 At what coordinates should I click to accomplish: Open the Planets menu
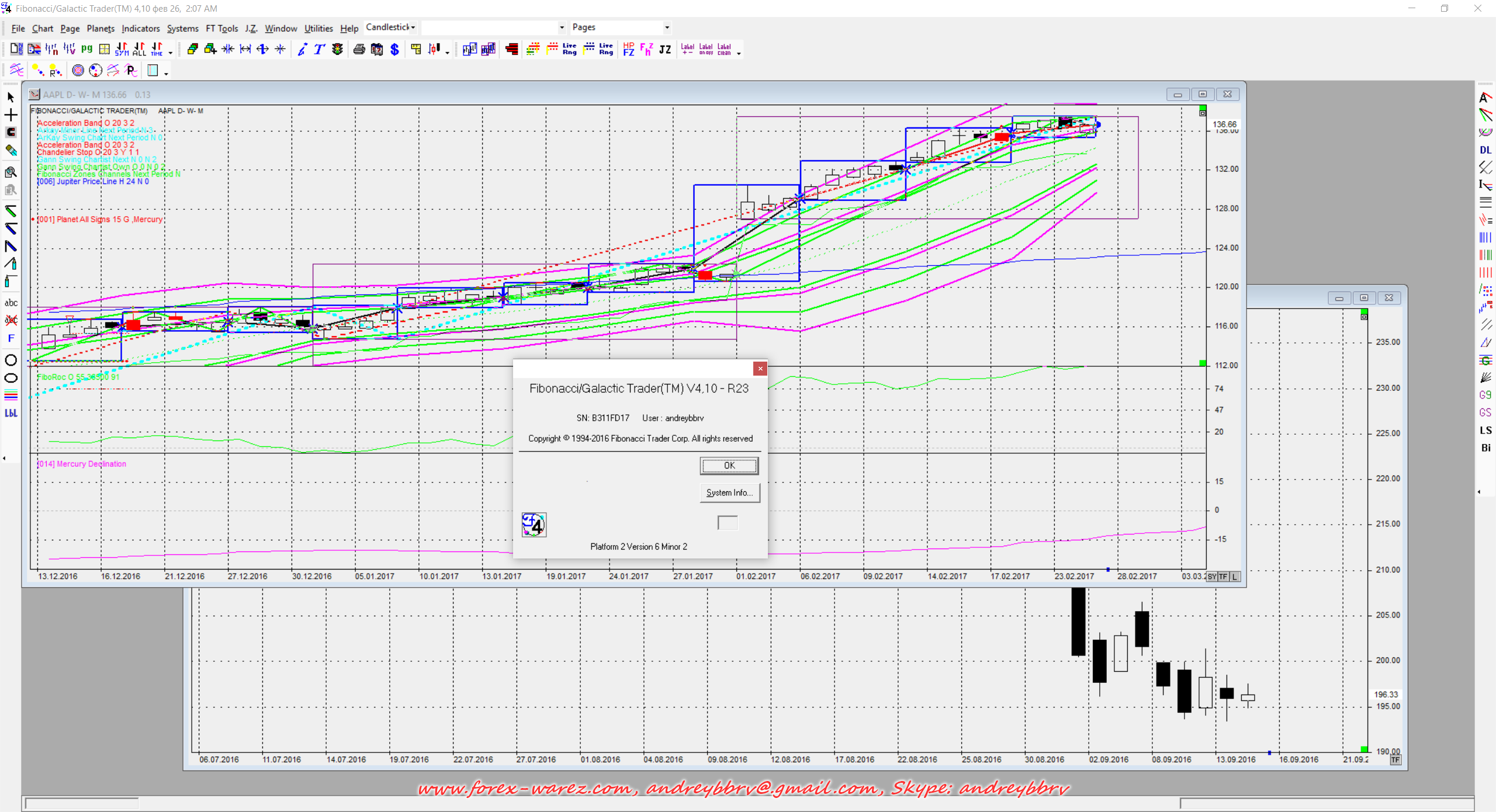(x=101, y=28)
